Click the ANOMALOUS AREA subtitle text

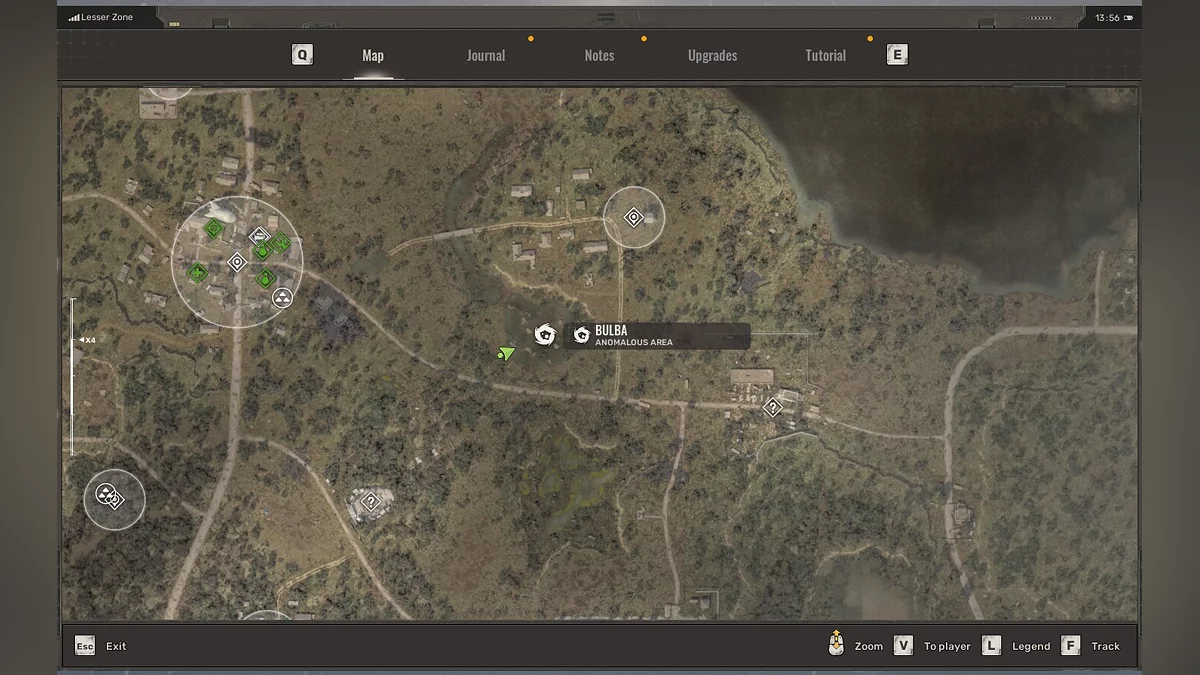coord(634,343)
